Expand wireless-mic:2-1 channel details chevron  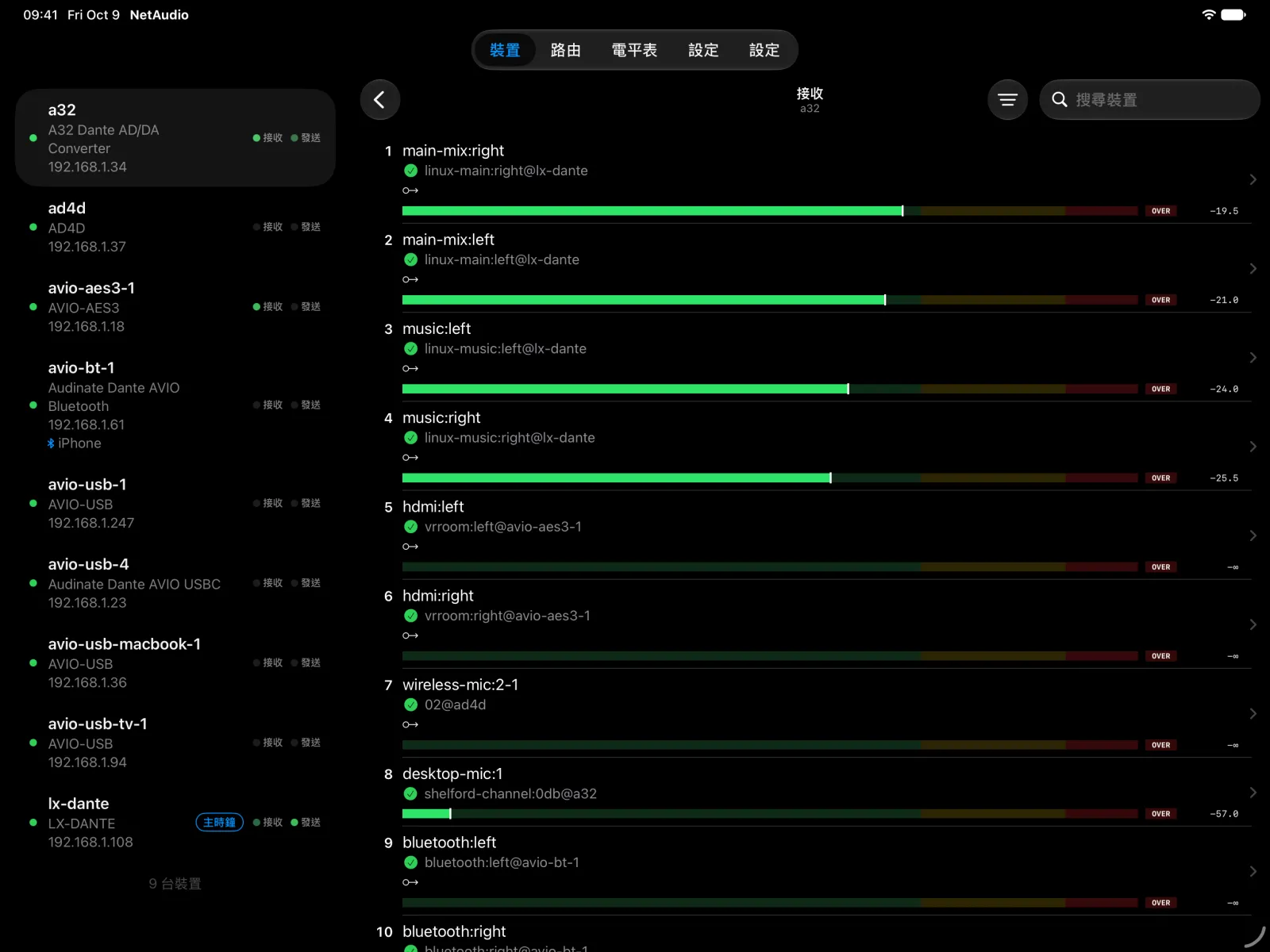[x=1253, y=714]
